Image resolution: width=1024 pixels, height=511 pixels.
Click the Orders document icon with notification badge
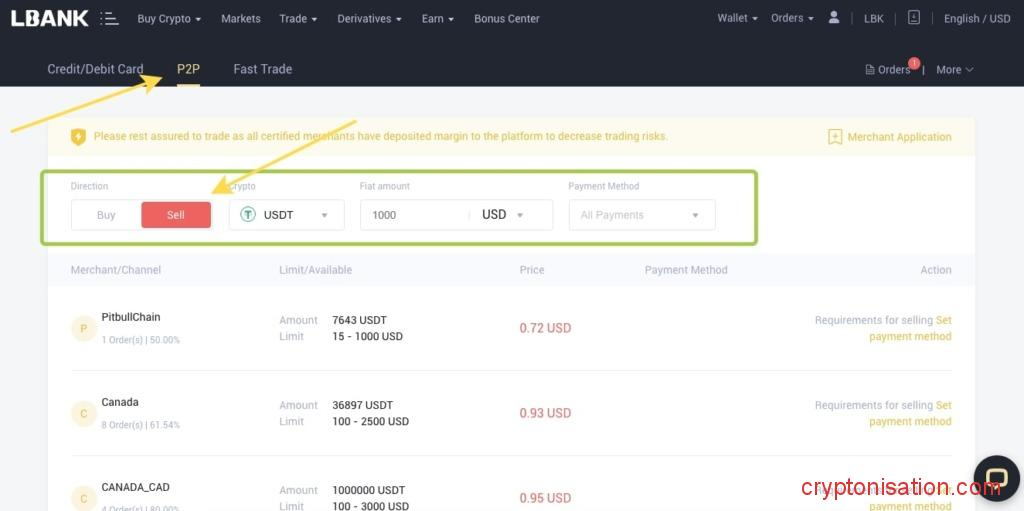coord(870,69)
